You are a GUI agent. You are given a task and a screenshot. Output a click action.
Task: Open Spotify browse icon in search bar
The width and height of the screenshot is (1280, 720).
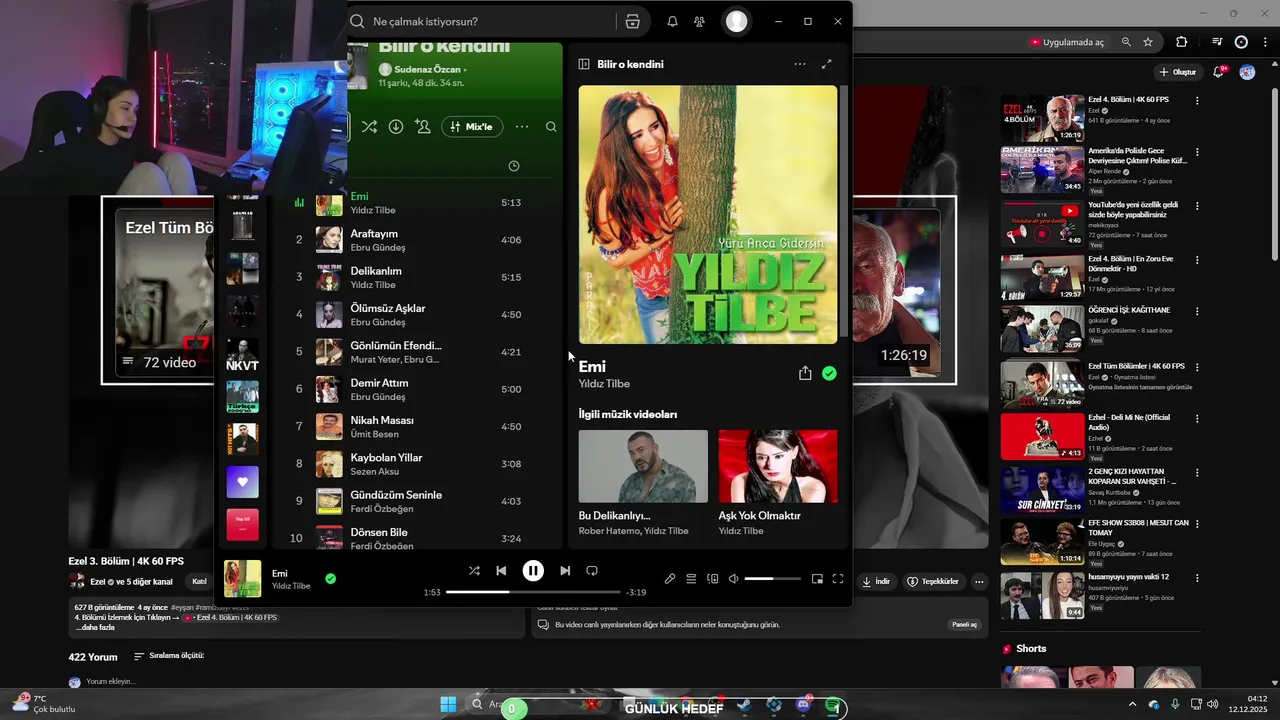click(632, 21)
